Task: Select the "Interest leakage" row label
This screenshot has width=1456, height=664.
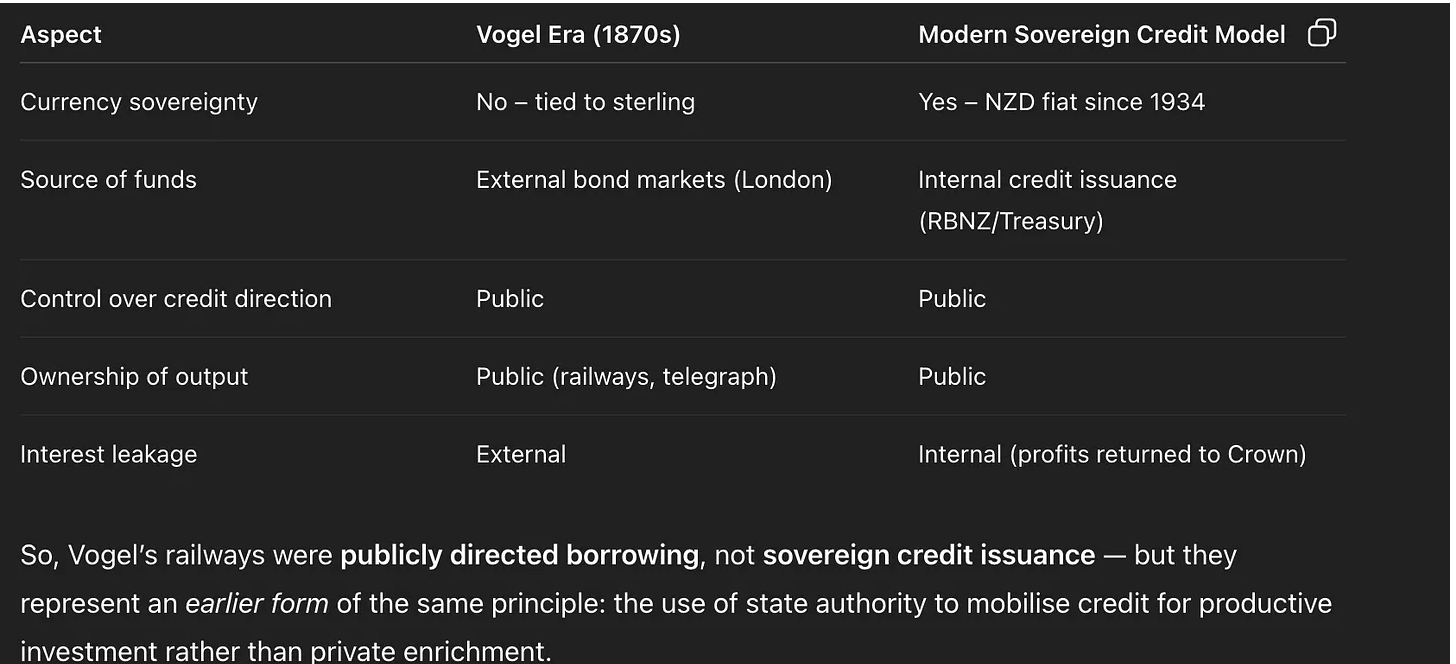Action: click(x=108, y=455)
